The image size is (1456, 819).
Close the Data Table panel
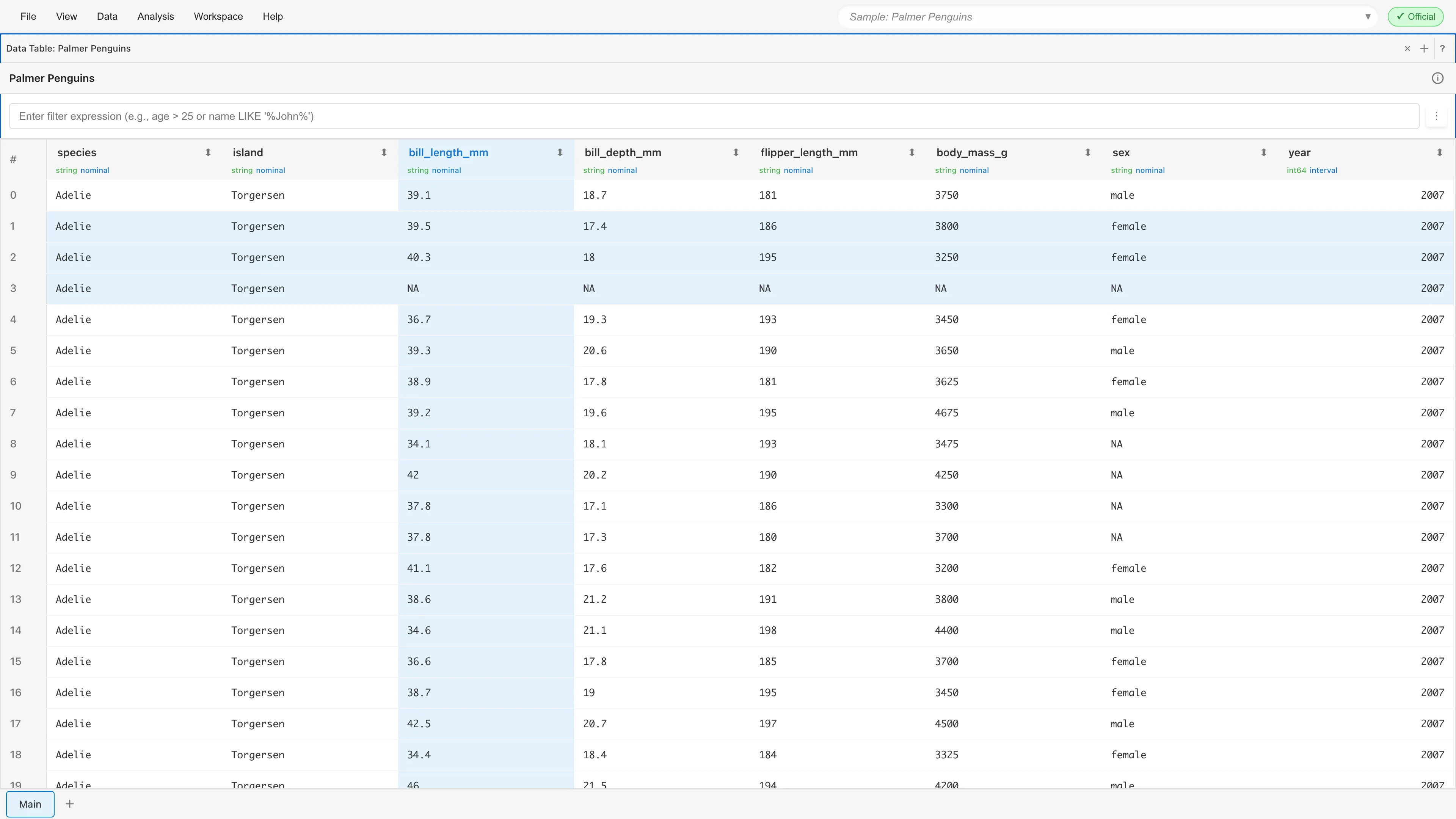tap(1407, 49)
